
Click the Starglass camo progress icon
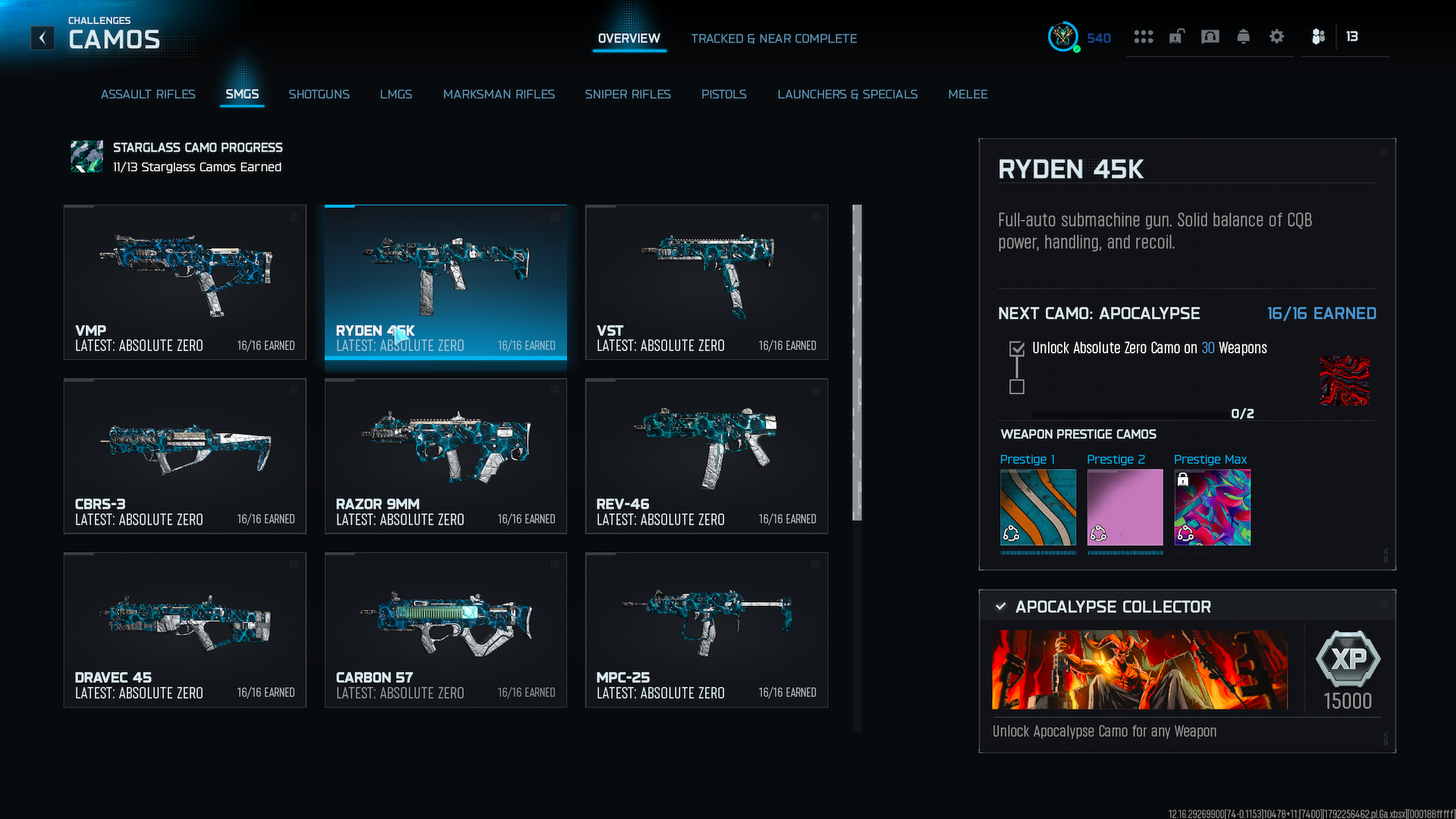click(86, 157)
